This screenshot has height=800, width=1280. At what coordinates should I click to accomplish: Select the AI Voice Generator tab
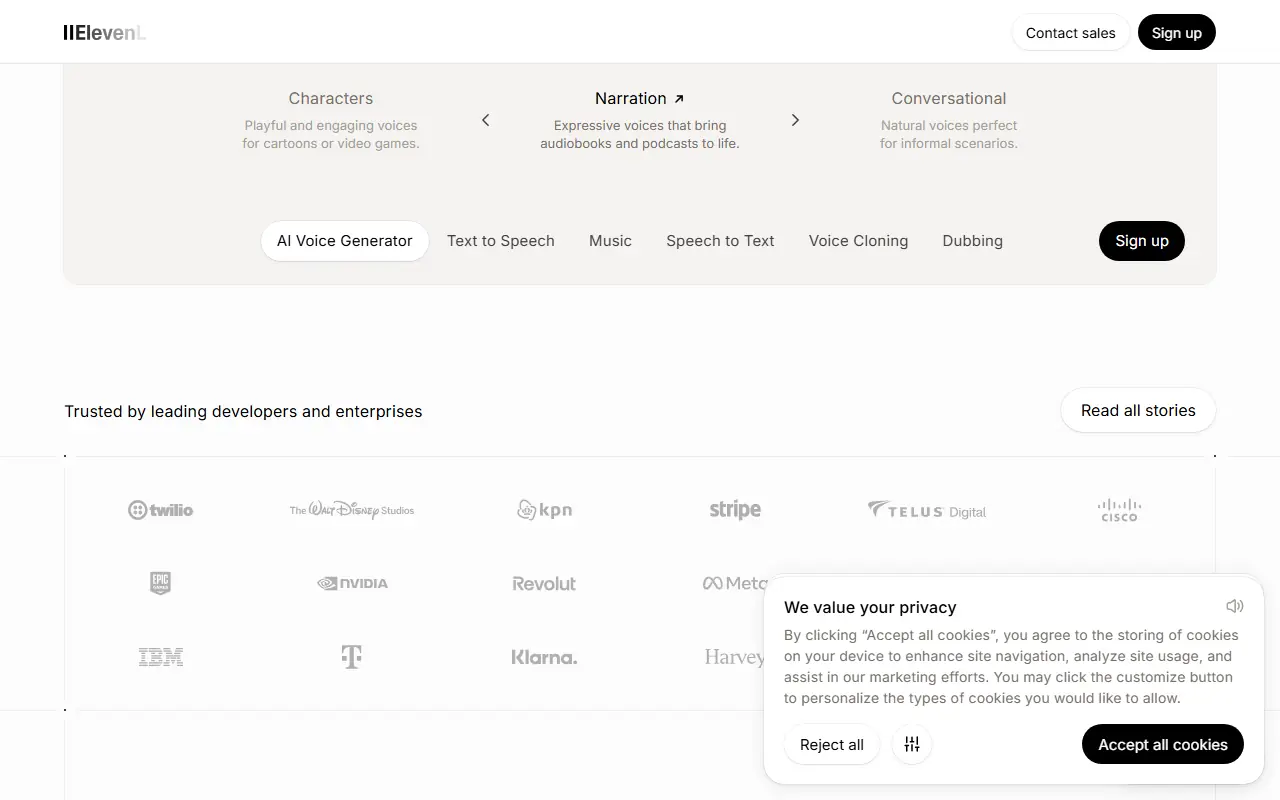tap(345, 241)
